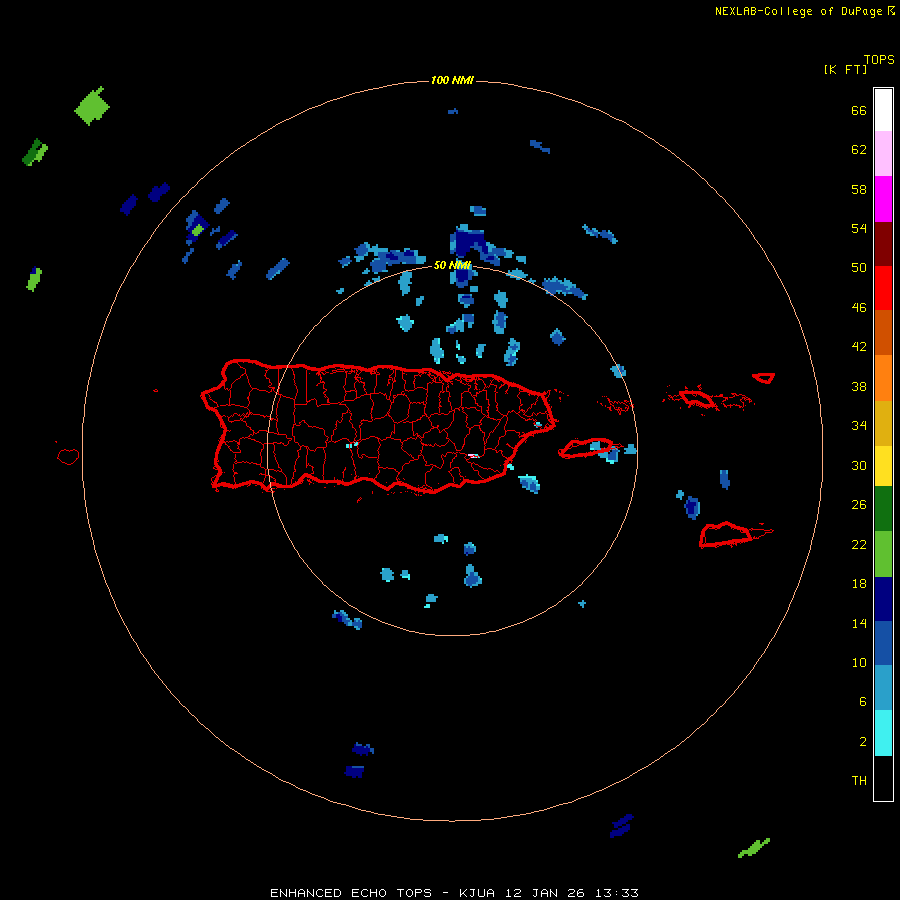Select the gold mustard legend block
900x900 pixels.
883,423
